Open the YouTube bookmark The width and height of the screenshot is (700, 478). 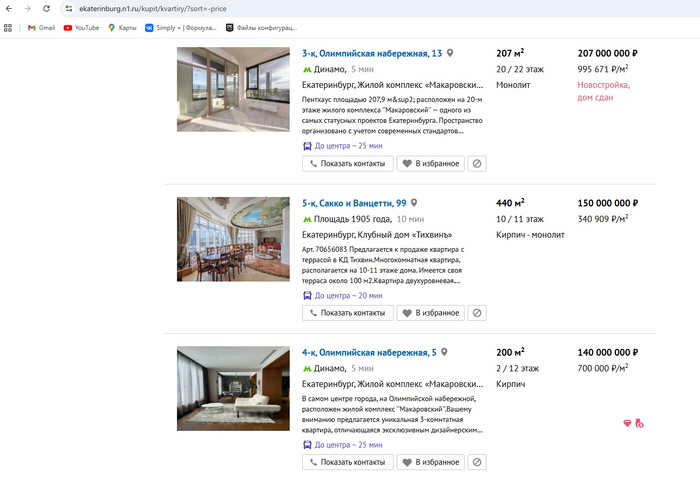click(81, 28)
